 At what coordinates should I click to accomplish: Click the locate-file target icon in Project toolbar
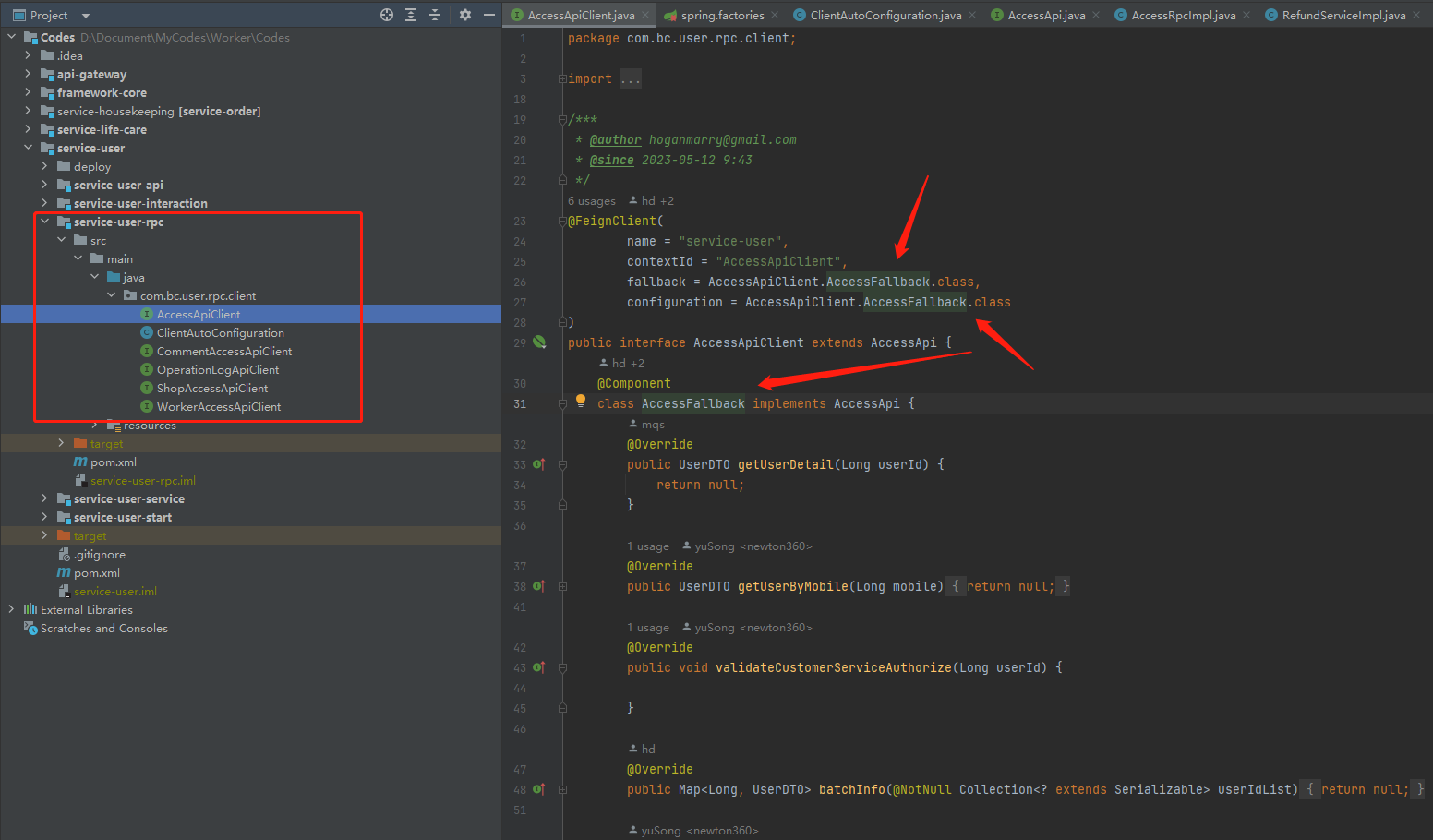[x=387, y=15]
